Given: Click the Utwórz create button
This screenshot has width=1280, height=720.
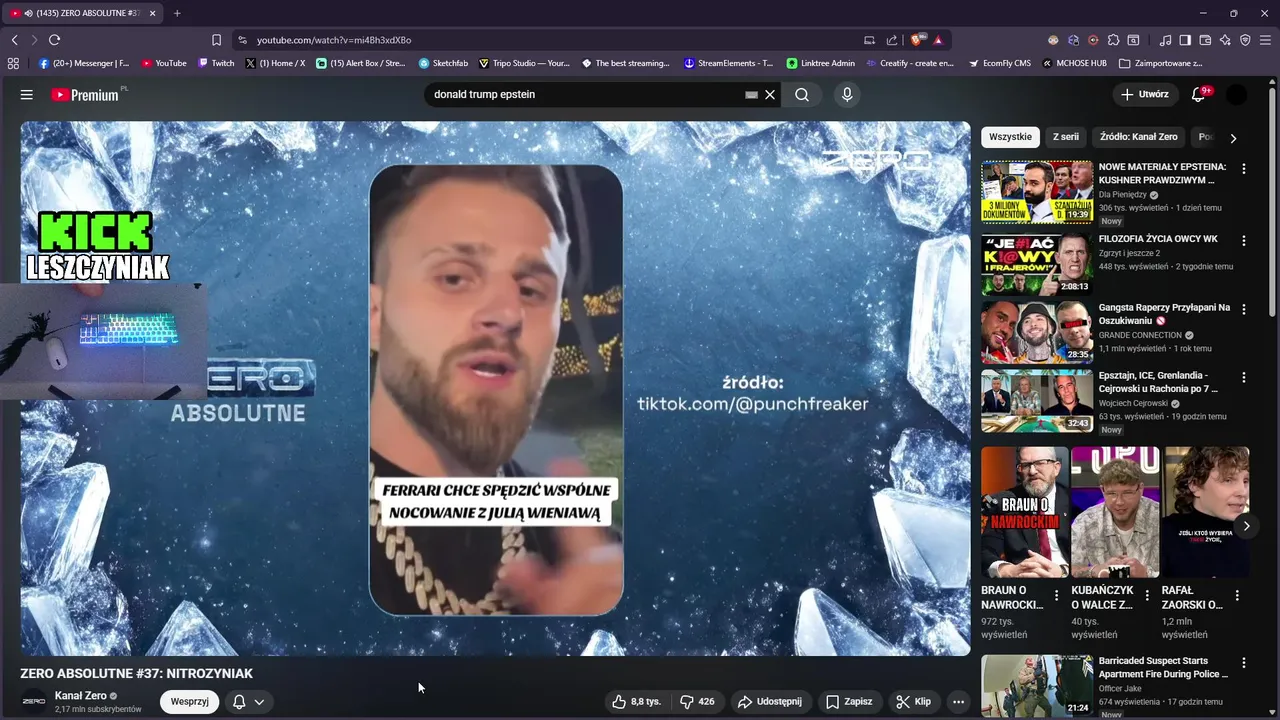Looking at the screenshot, I should click(1145, 94).
